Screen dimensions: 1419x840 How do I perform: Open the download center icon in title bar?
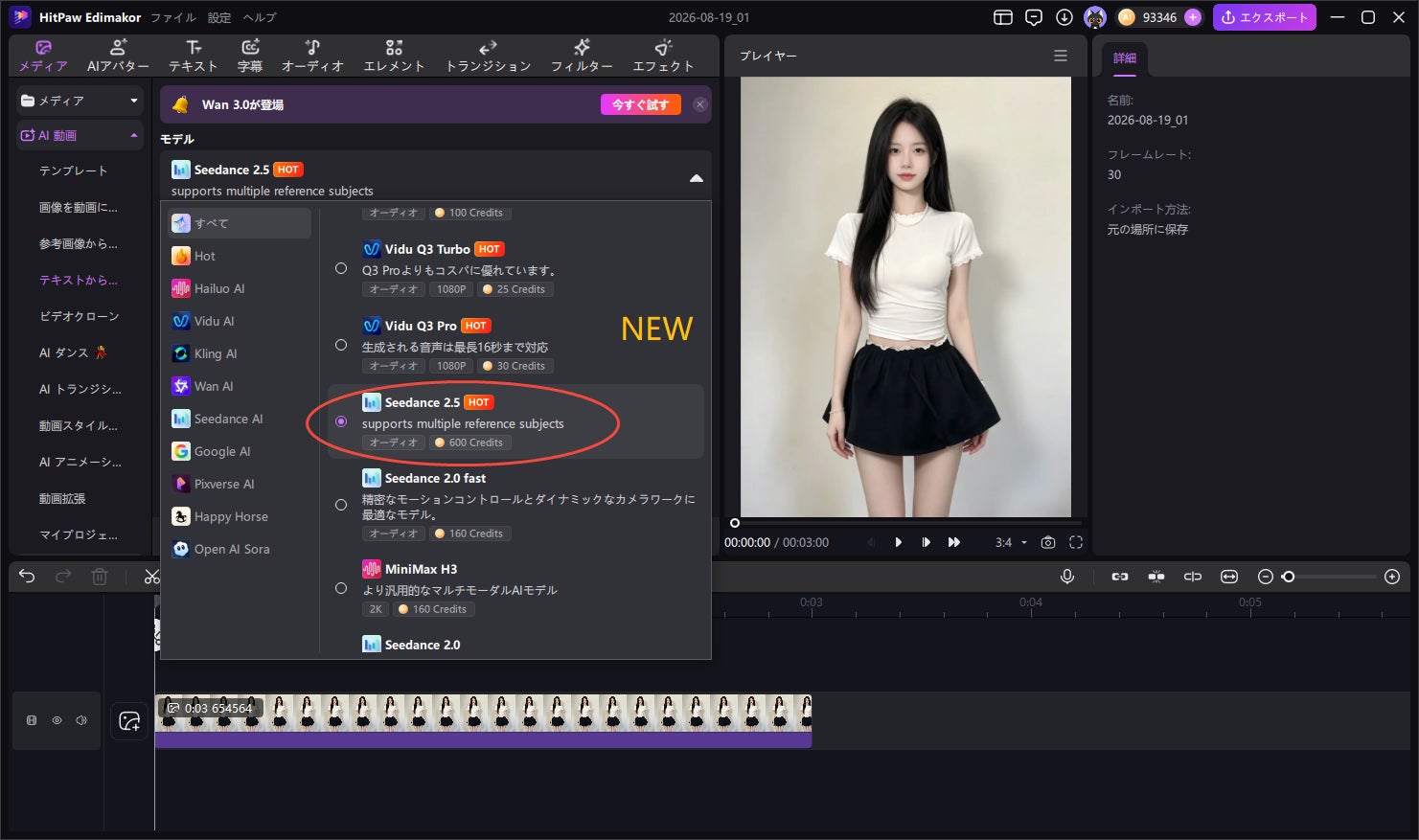[1064, 17]
